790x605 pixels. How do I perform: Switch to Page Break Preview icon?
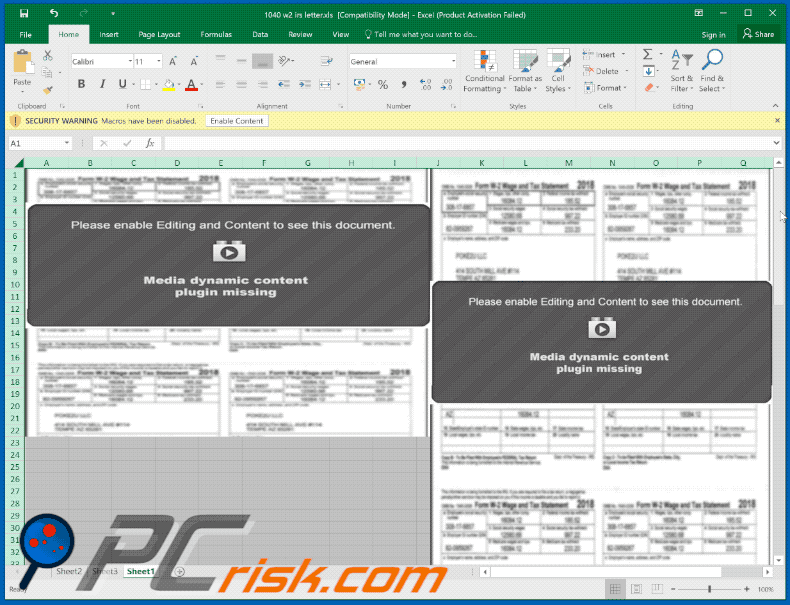click(657, 589)
